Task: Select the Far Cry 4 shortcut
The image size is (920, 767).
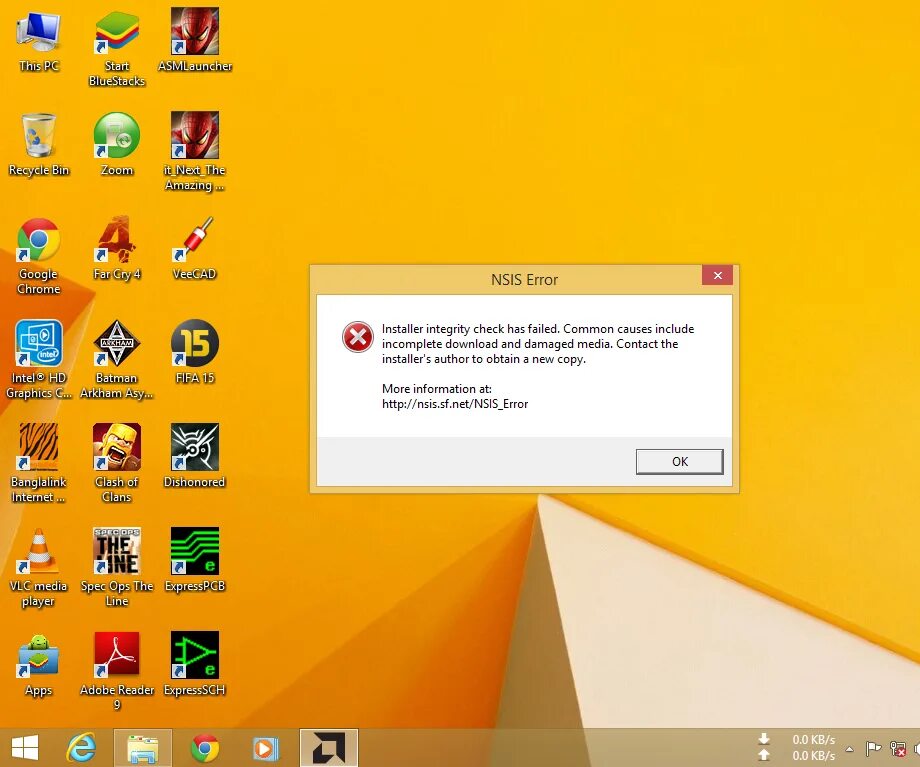Action: click(x=117, y=249)
